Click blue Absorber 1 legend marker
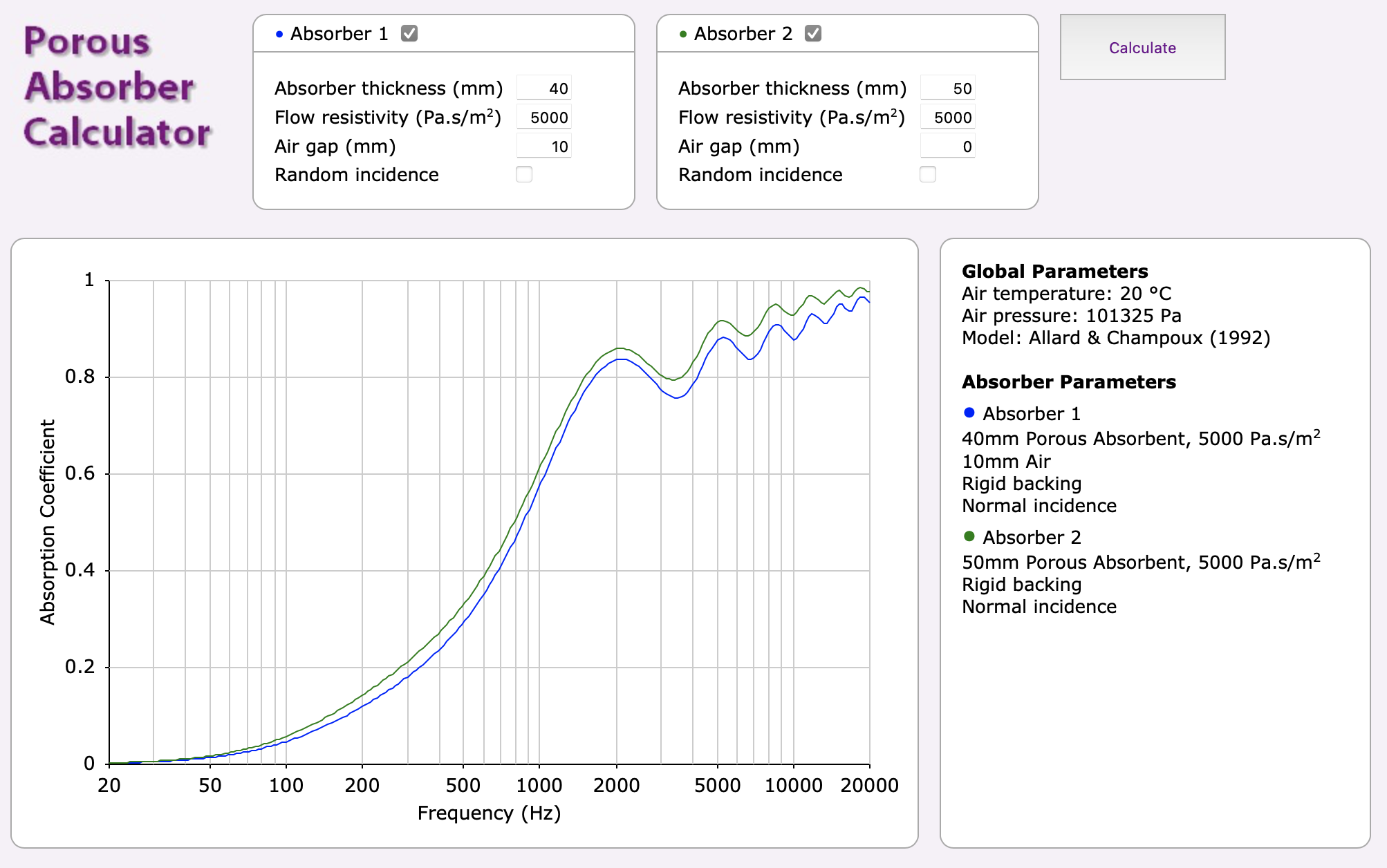This screenshot has height=868, width=1387. (969, 413)
